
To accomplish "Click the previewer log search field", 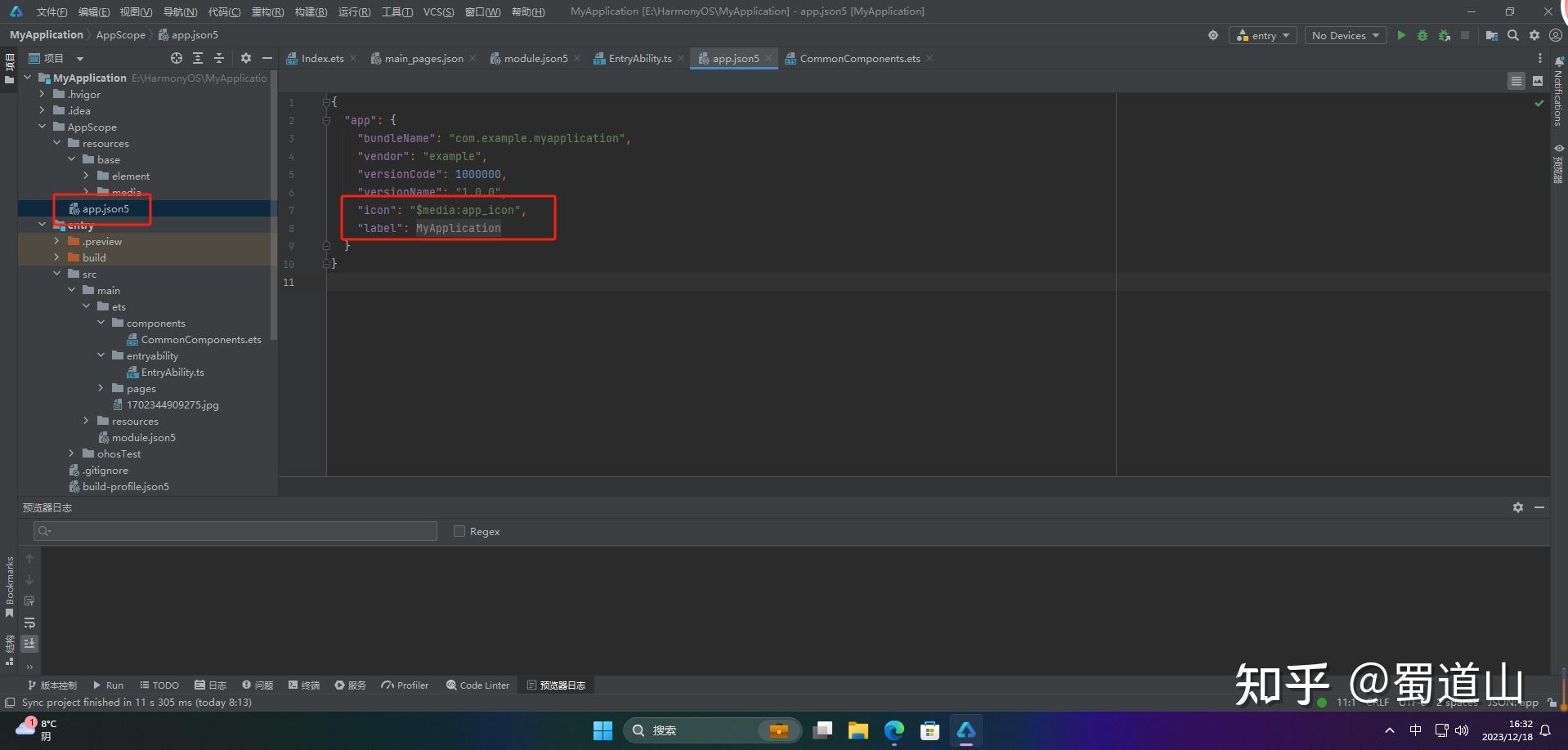I will (x=235, y=531).
